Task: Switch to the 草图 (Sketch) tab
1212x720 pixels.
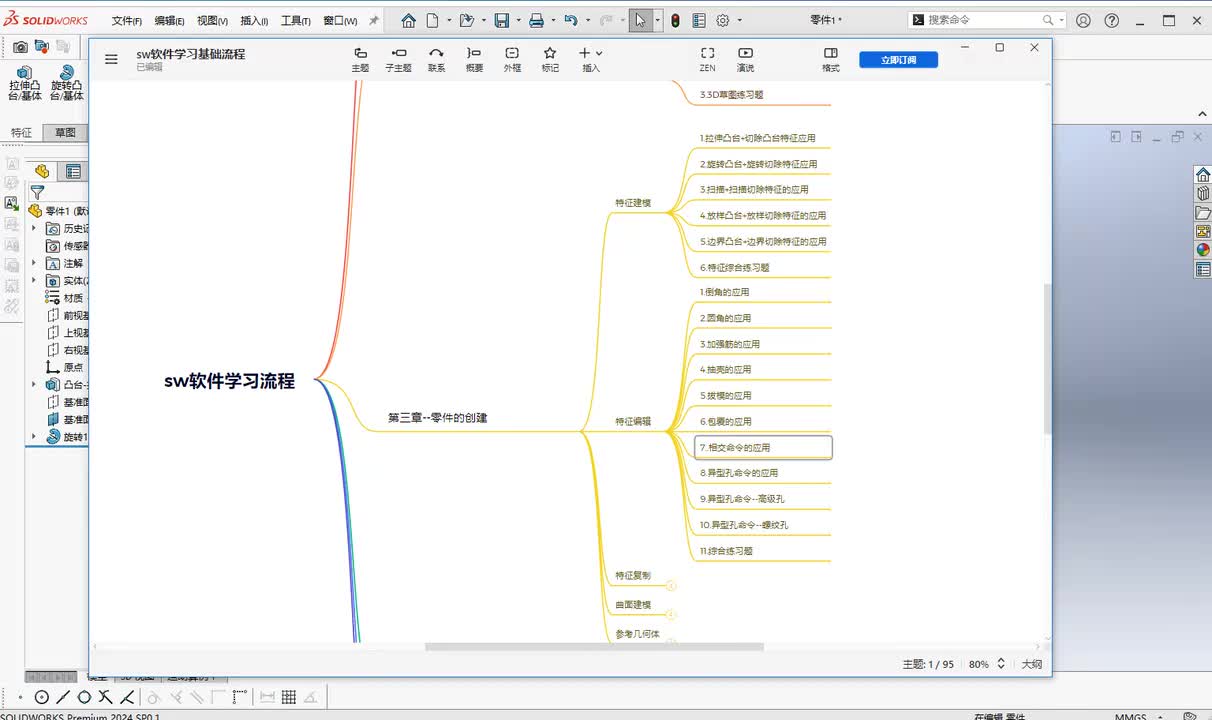Action: tap(65, 132)
